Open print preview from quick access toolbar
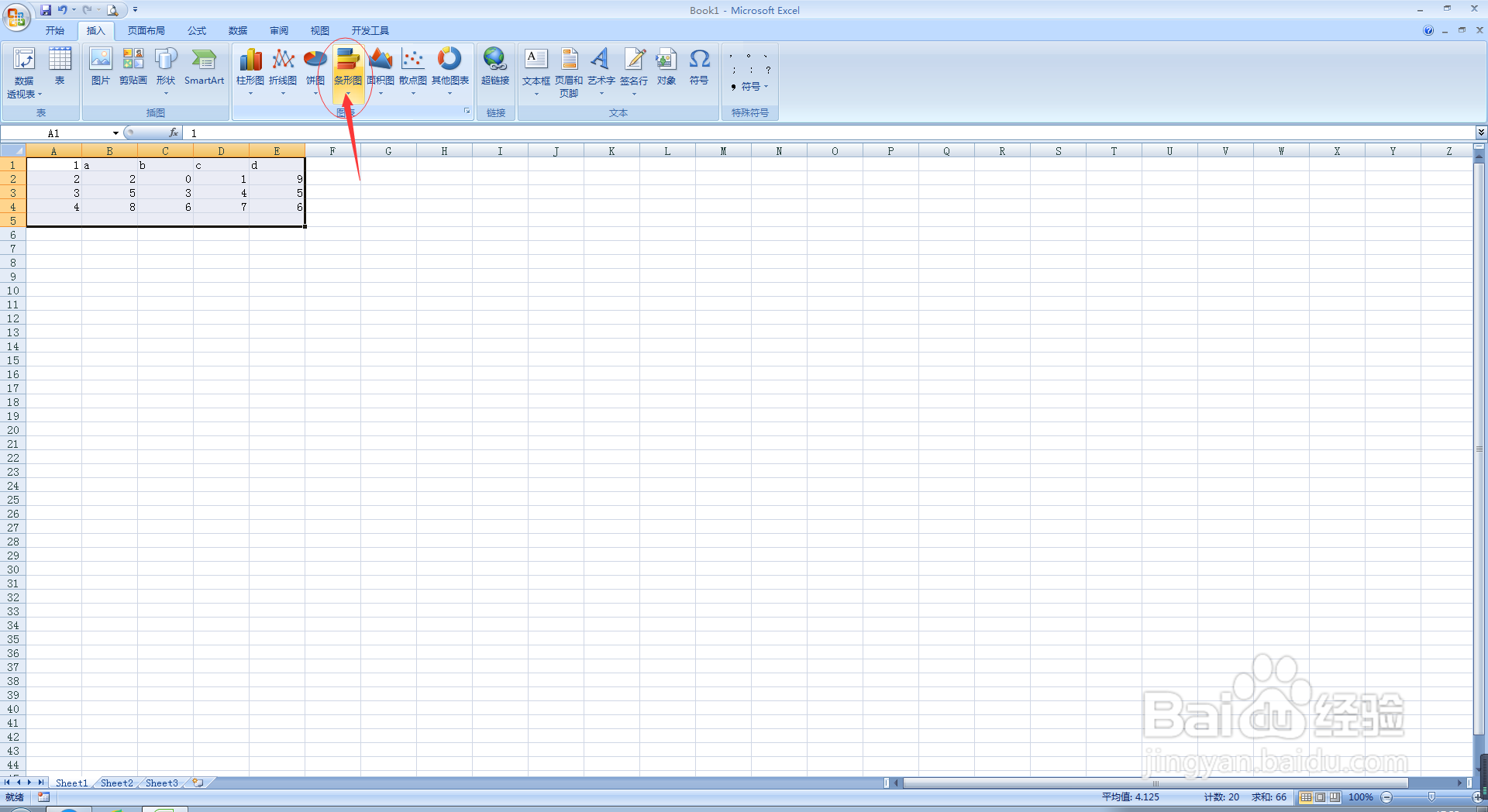The height and width of the screenshot is (812, 1488). pos(113,10)
